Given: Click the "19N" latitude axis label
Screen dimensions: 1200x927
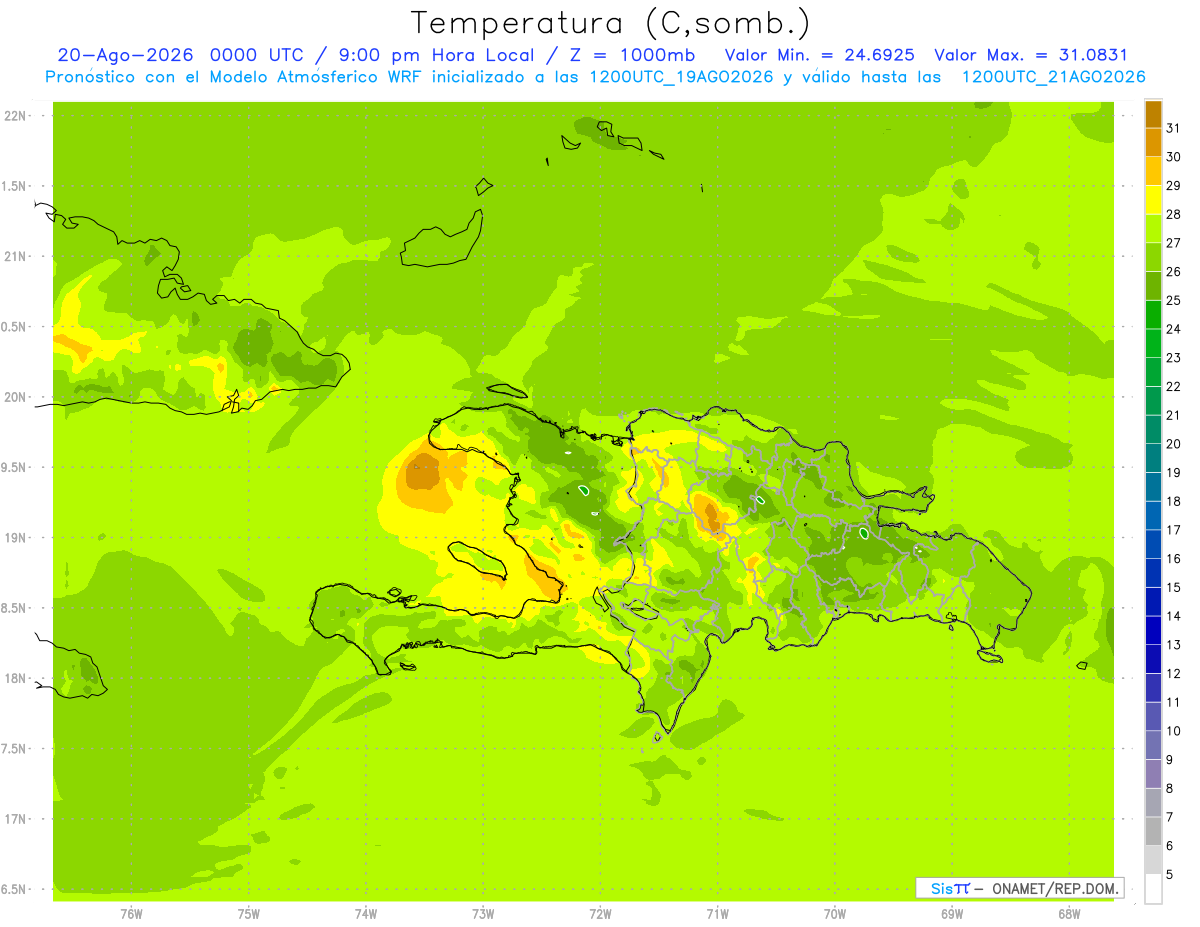Looking at the screenshot, I should click(15, 537).
